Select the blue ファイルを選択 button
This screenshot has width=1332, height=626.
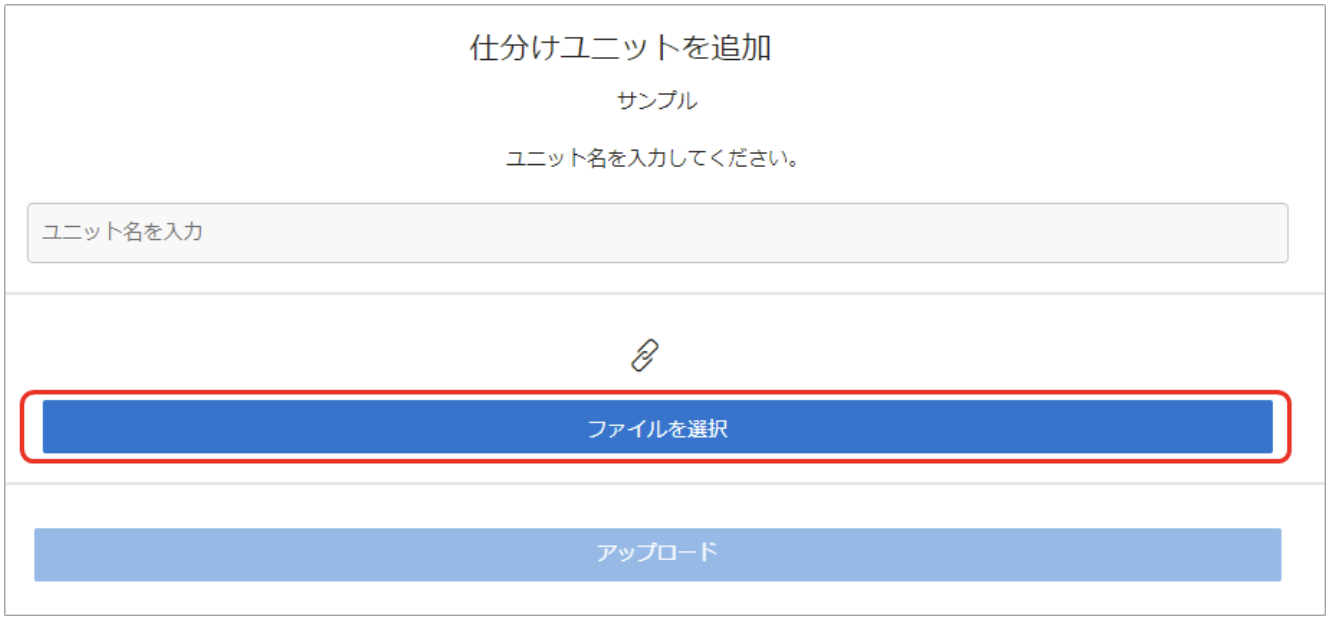click(x=657, y=428)
